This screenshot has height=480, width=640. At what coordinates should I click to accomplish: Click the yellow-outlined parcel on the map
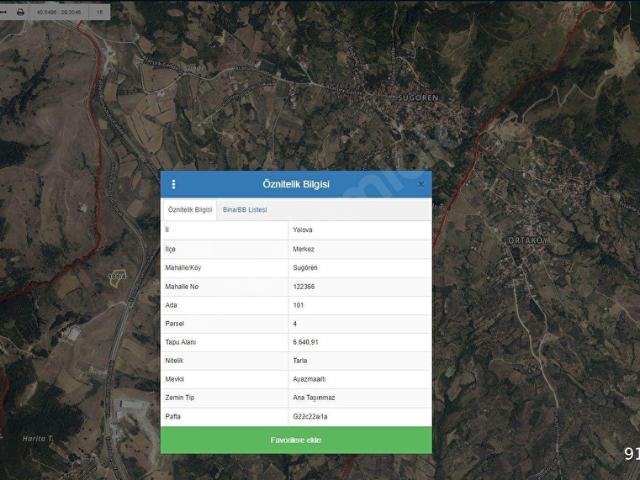[x=118, y=278]
